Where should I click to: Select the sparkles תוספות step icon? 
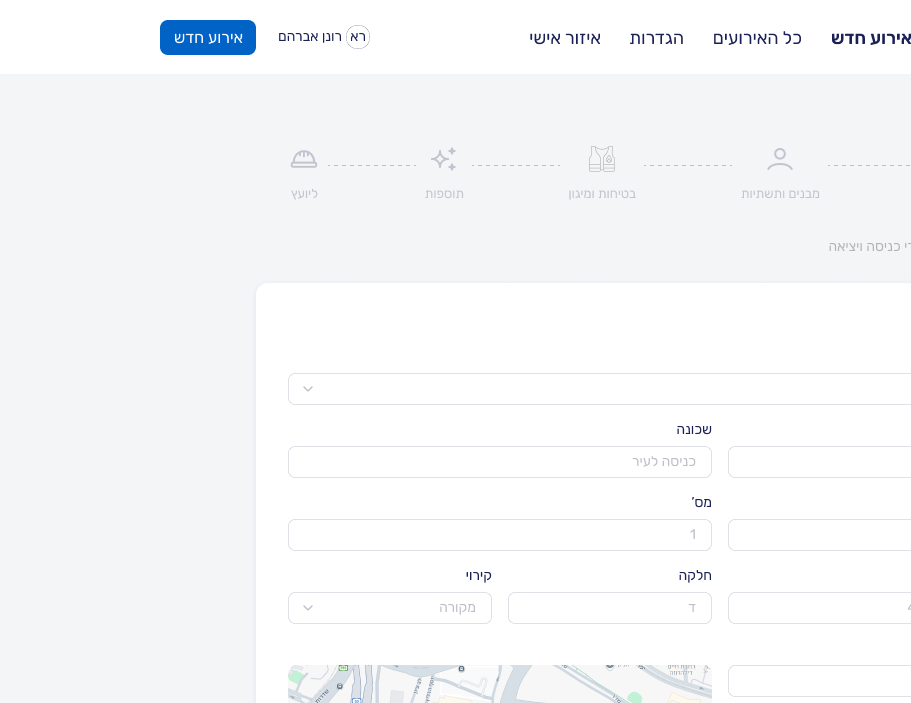[x=444, y=159]
